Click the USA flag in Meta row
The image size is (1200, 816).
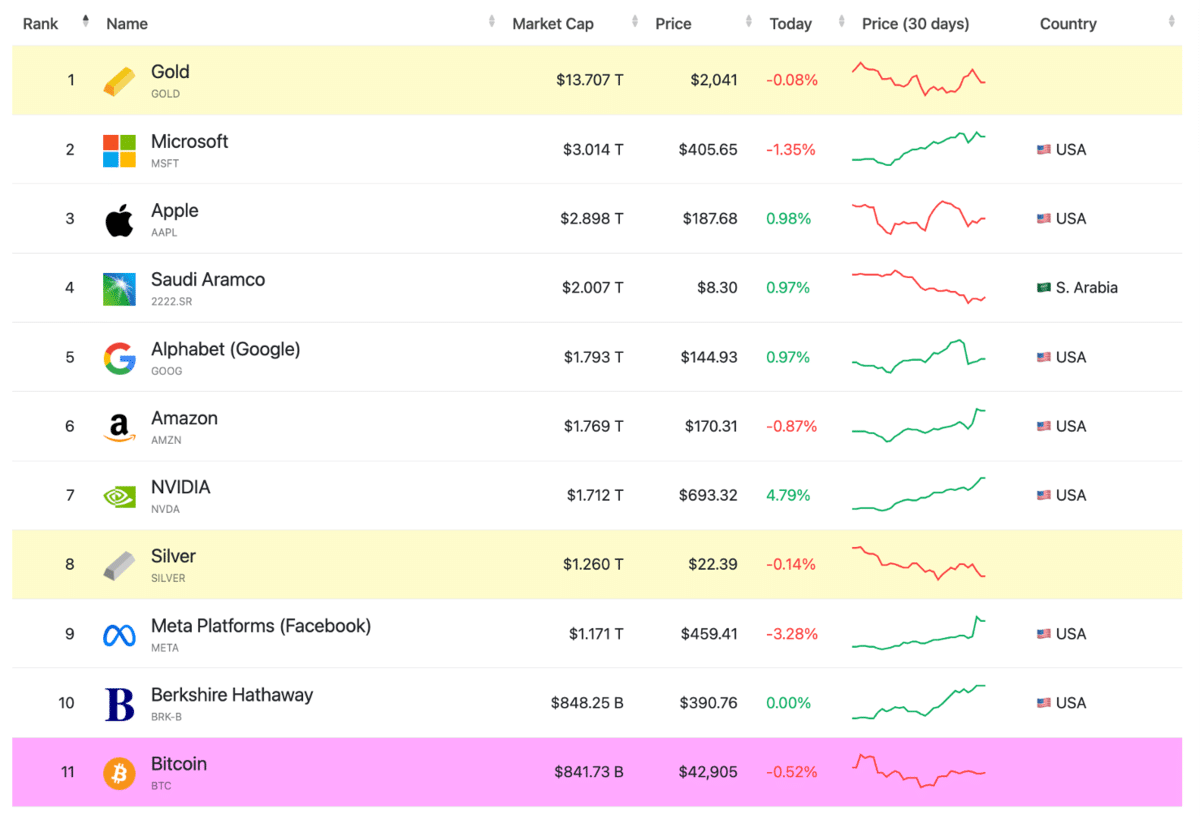(1044, 634)
